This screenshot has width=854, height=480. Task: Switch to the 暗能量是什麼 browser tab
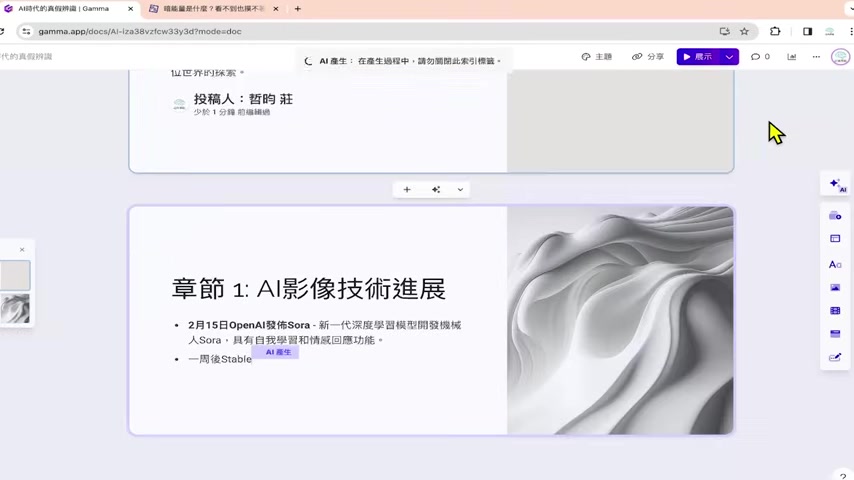[214, 9]
